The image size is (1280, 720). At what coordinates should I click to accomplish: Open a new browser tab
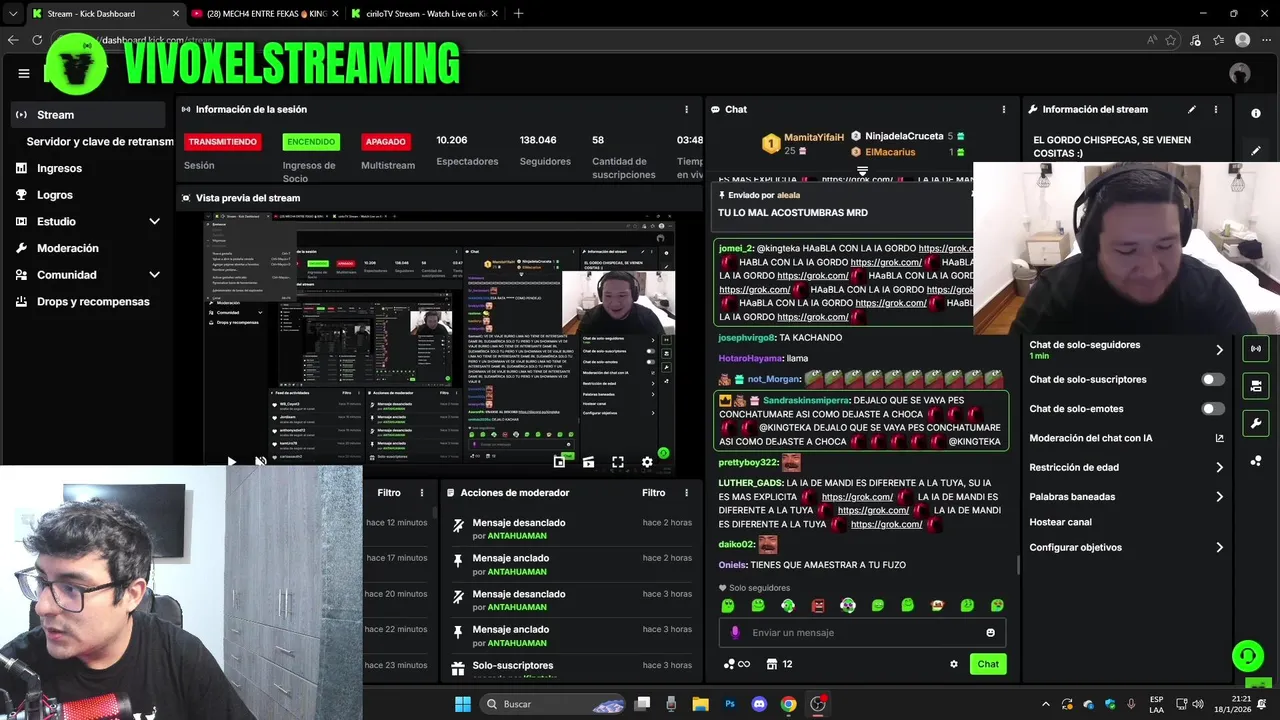click(518, 13)
